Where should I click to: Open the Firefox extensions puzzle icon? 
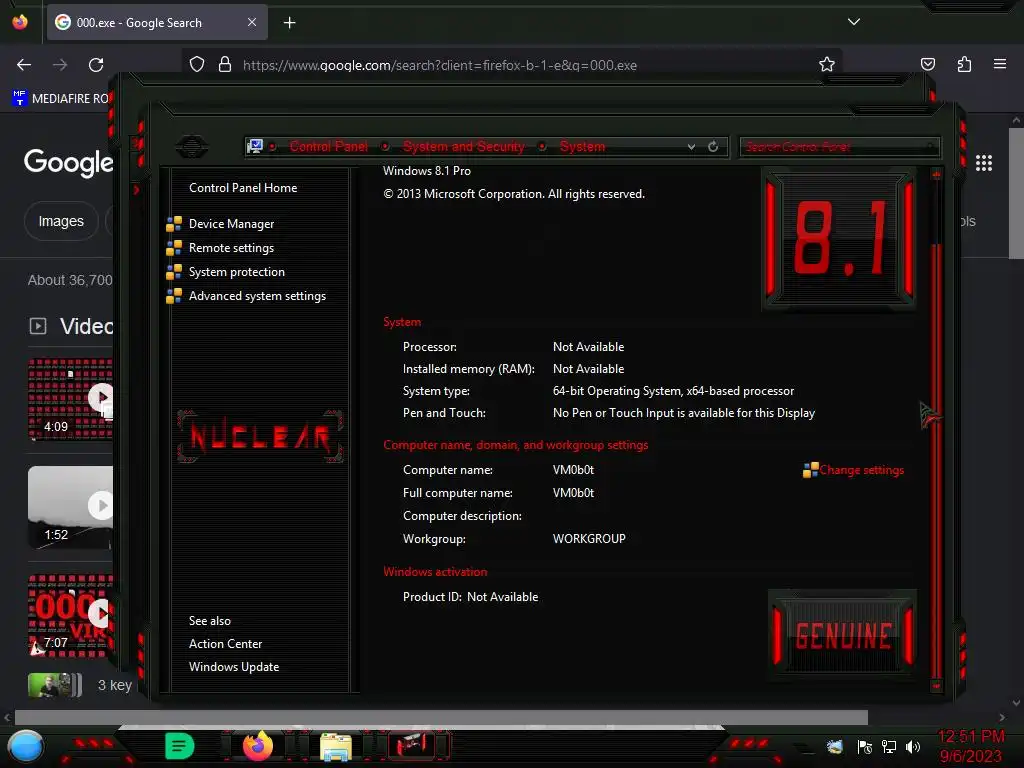coord(964,64)
